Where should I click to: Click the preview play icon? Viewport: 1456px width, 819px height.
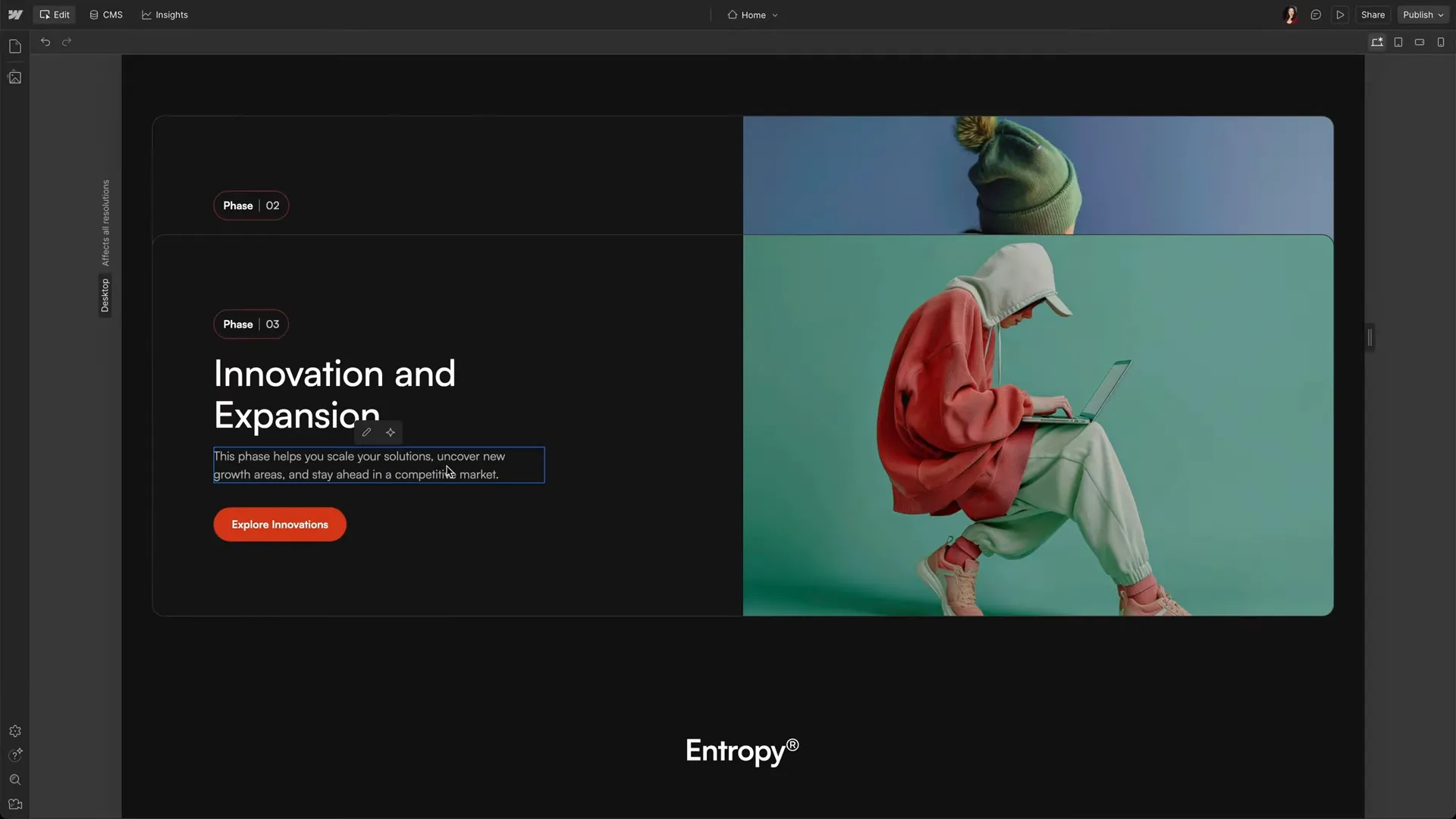coord(1340,14)
